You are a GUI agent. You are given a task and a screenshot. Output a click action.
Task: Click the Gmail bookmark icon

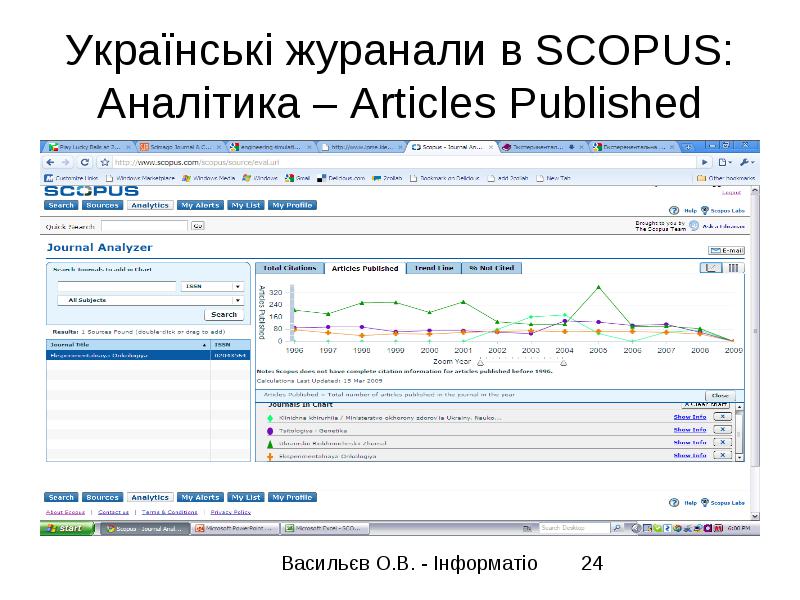pyautogui.click(x=289, y=178)
